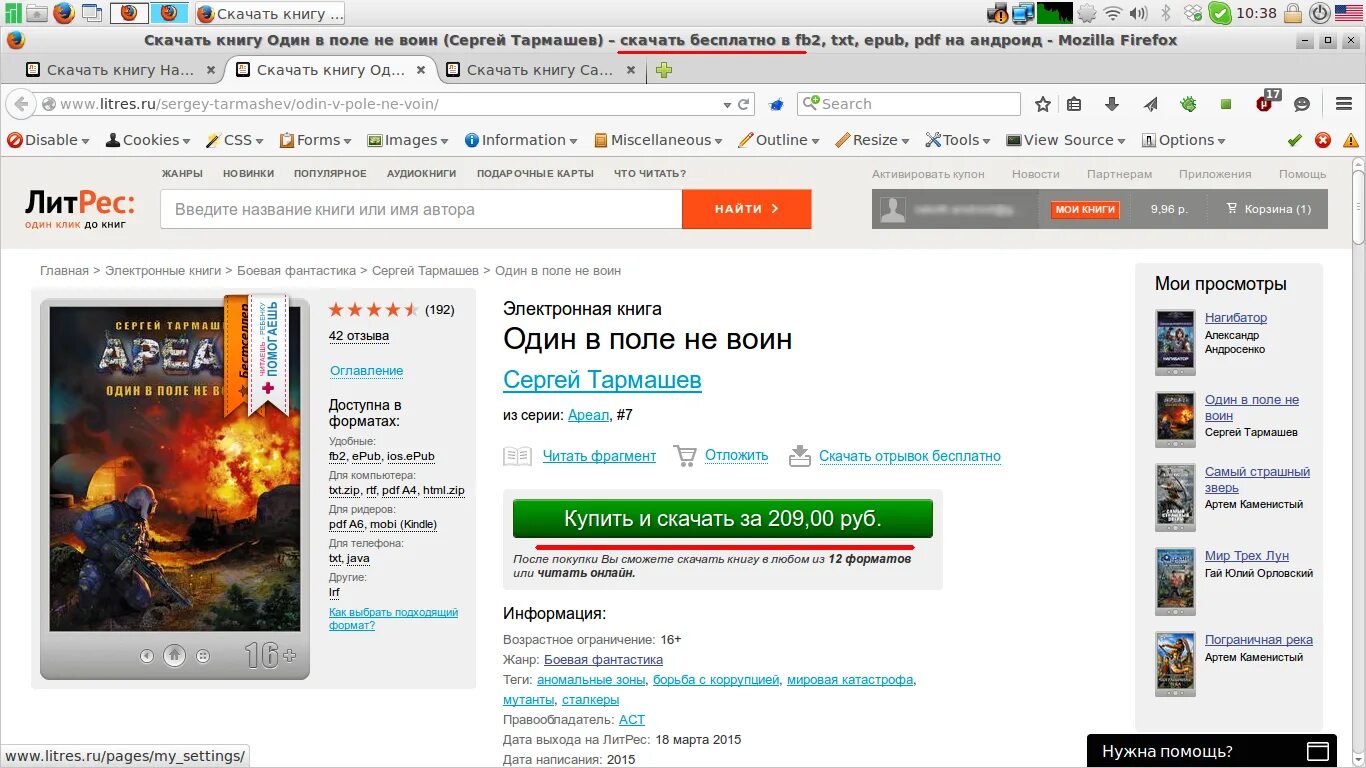Image resolution: width=1366 pixels, height=768 pixels.
Task: Open the uBlock icon with badge 17
Action: [x=1267, y=102]
